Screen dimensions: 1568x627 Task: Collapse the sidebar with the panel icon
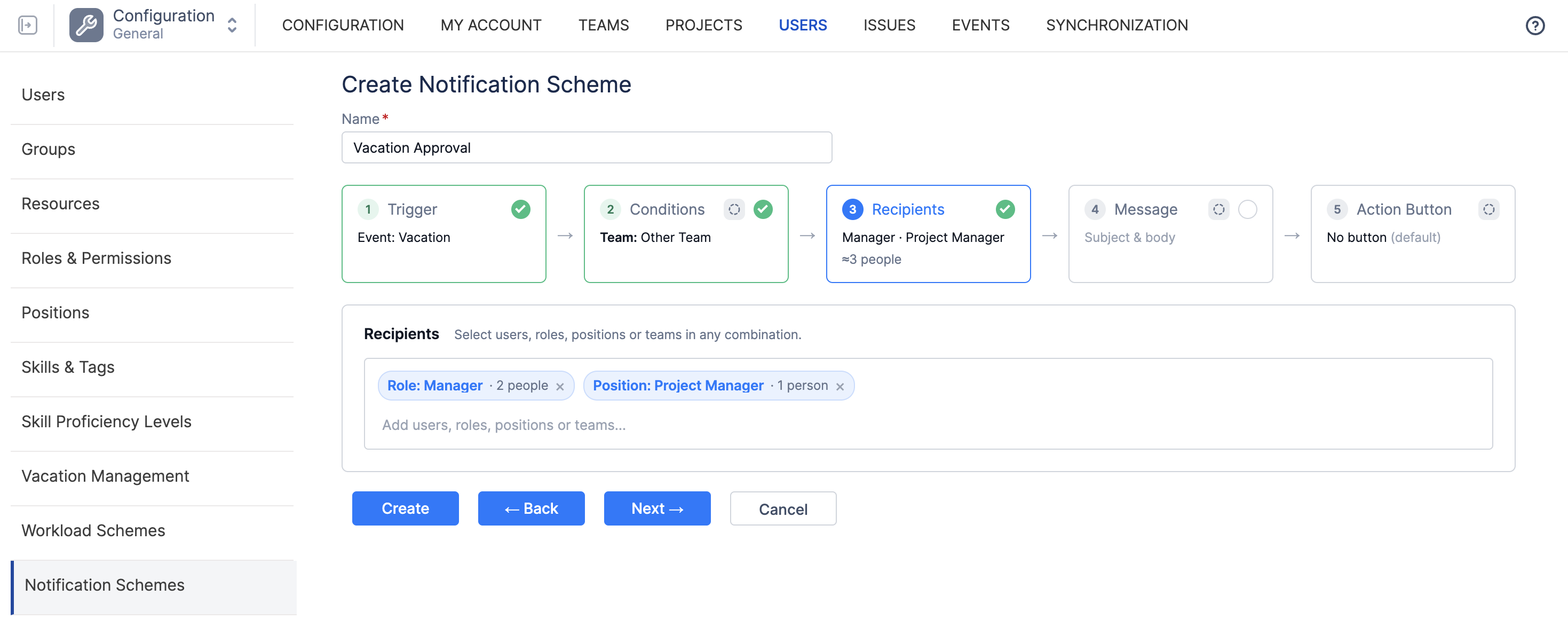coord(27,25)
